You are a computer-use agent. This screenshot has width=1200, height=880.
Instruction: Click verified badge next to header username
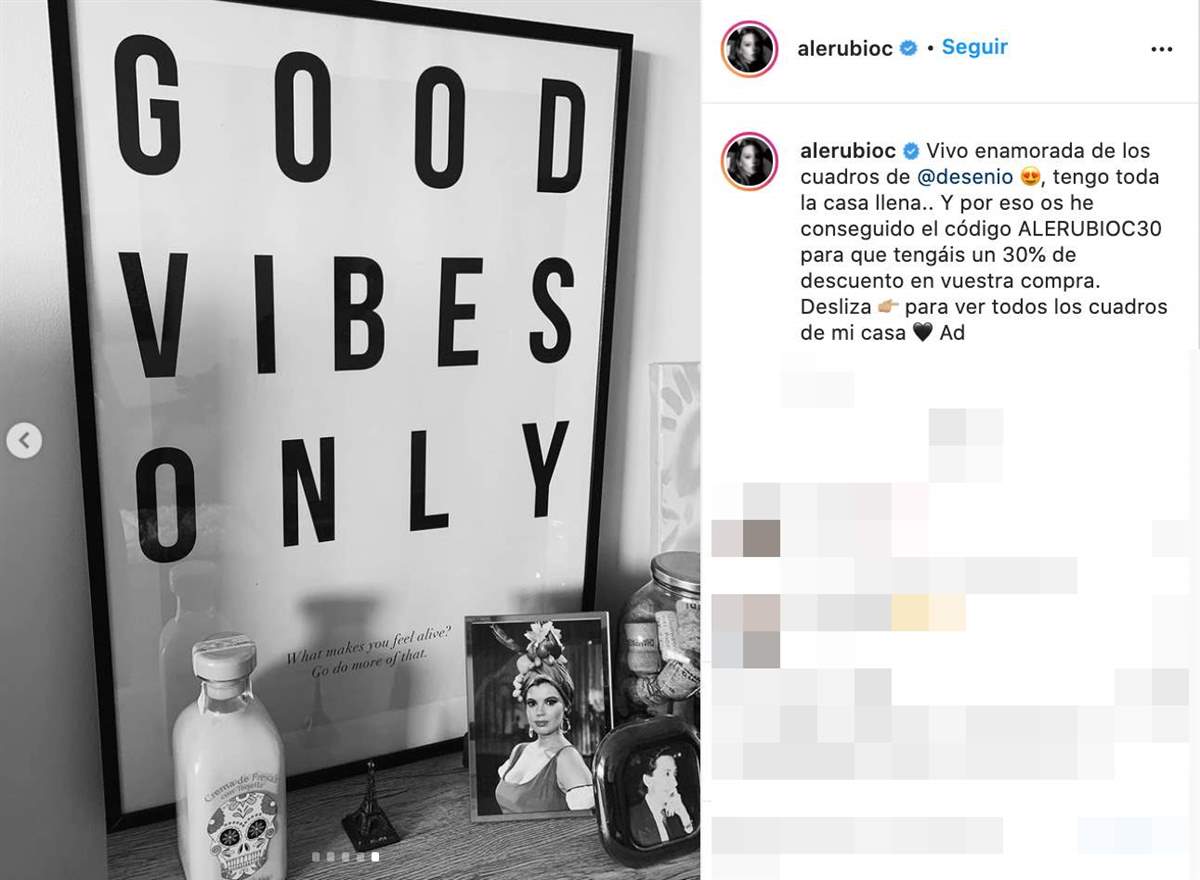pyautogui.click(x=909, y=47)
